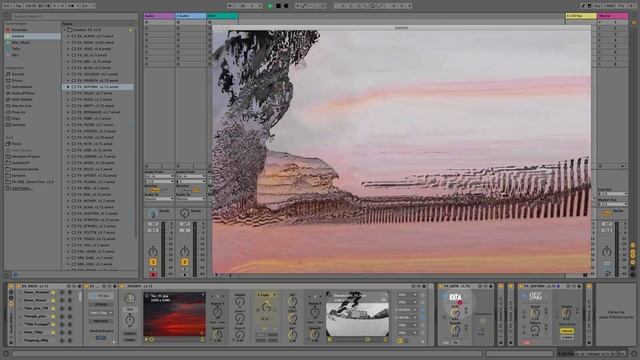
Task: Open Audio To dropdown on first track
Action: click(x=159, y=199)
